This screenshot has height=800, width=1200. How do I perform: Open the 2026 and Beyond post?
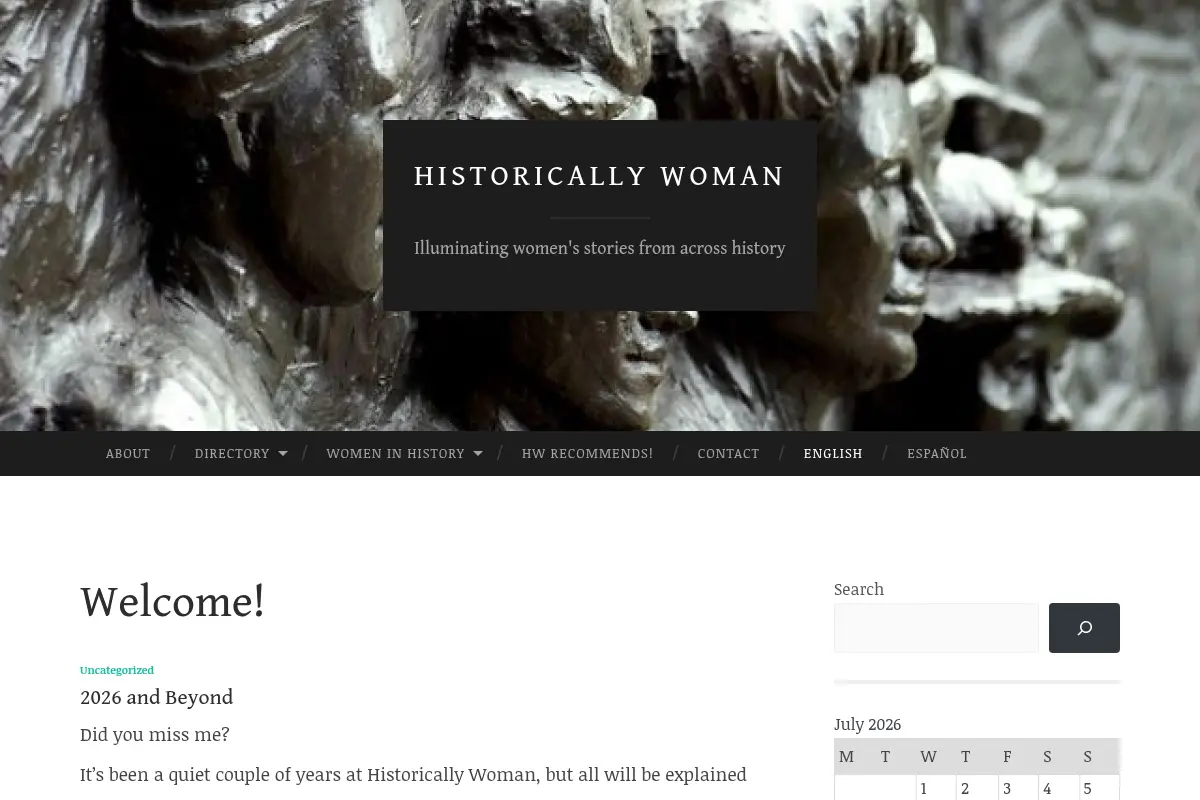point(156,697)
